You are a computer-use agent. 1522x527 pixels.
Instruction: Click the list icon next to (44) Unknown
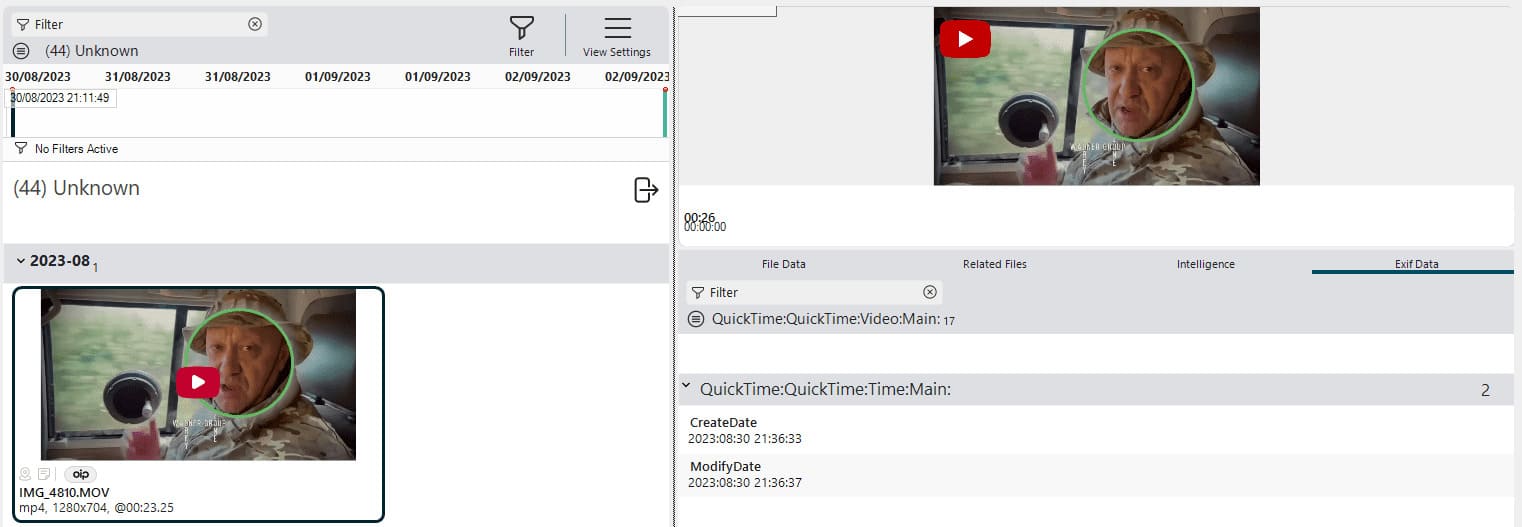tap(21, 51)
